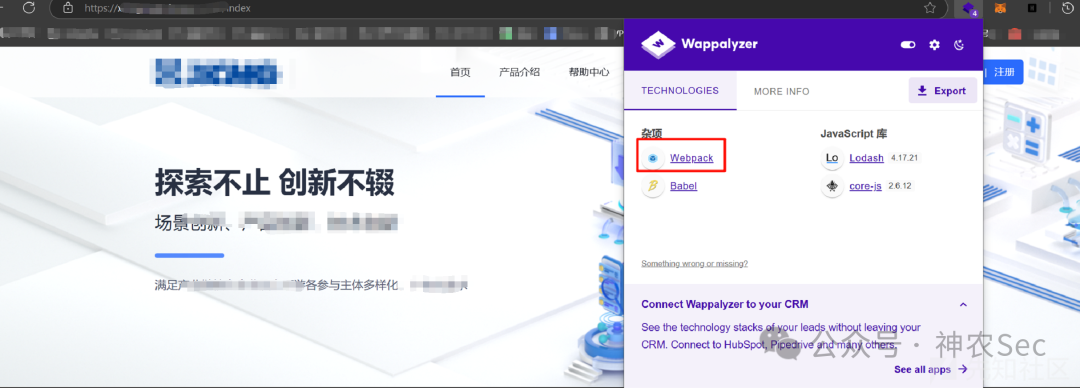Reload the page with the refresh icon

coord(30,8)
